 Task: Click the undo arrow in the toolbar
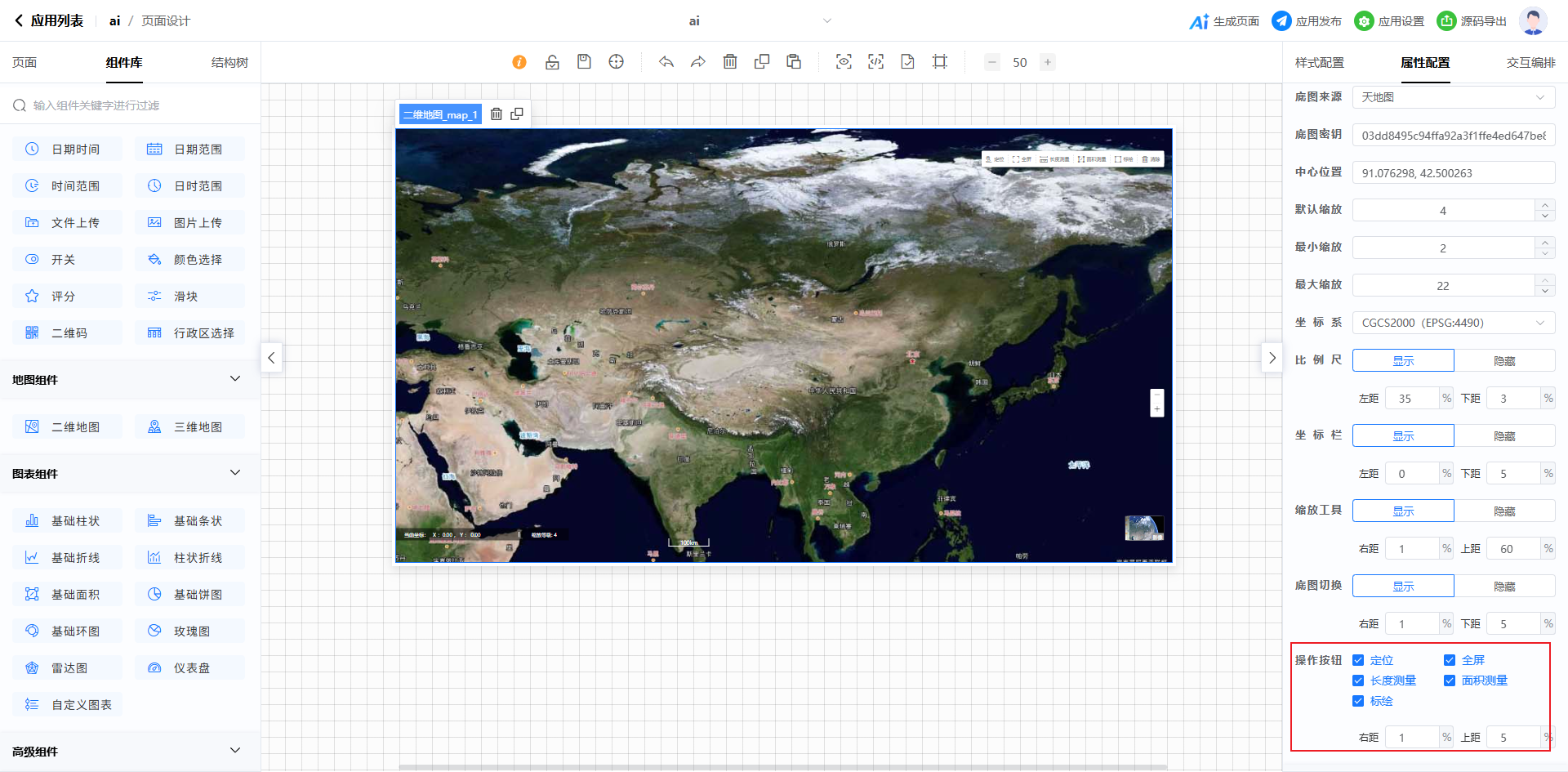click(666, 62)
